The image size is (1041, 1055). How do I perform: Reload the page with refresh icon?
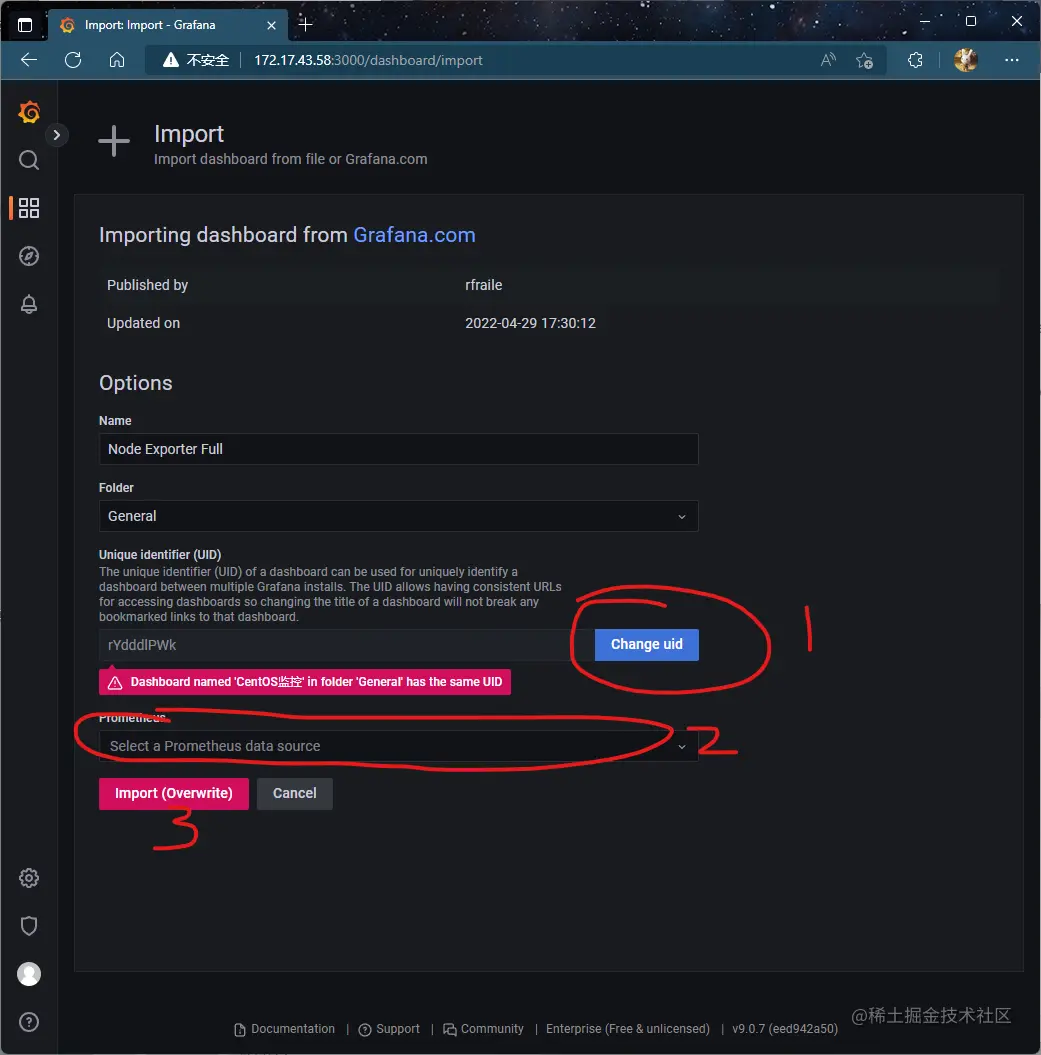[x=73, y=60]
